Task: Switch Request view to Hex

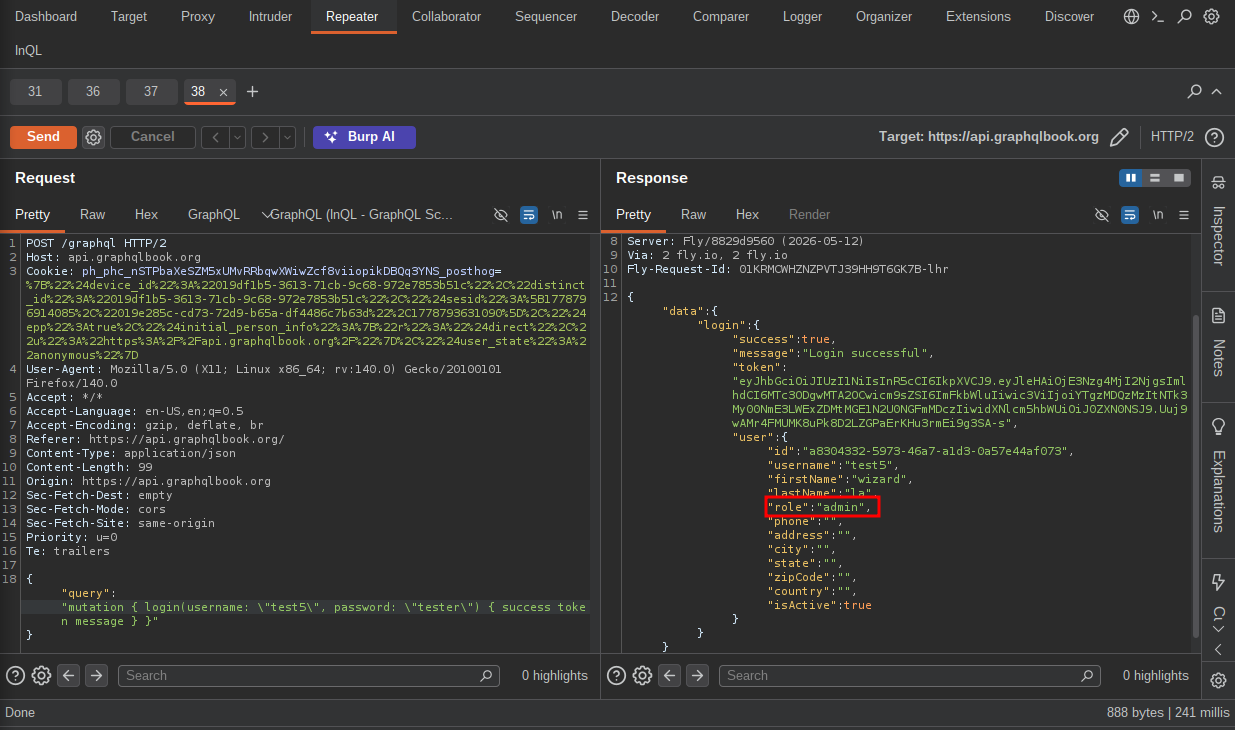Action: [x=146, y=215]
